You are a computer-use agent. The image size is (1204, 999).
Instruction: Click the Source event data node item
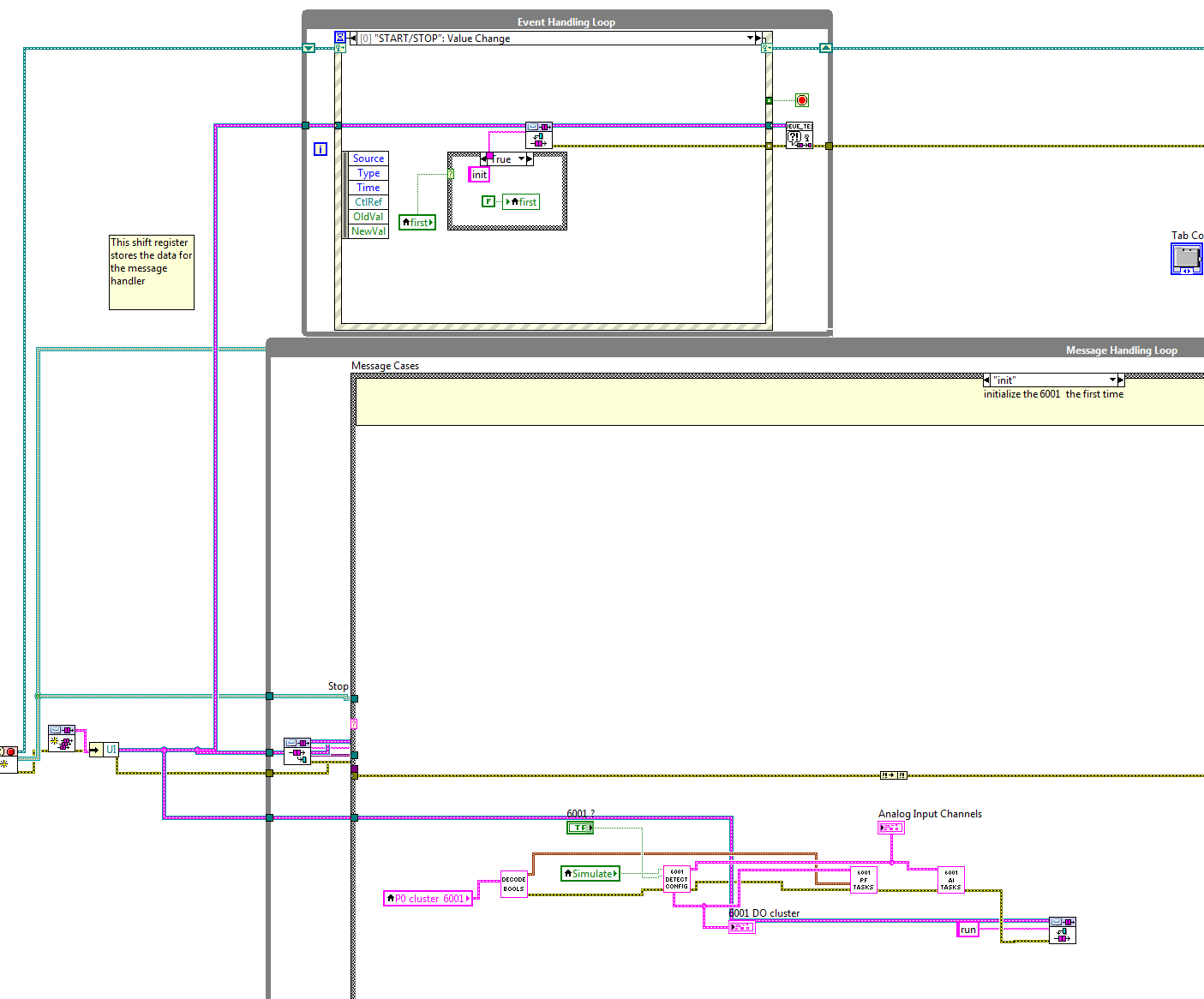pyautogui.click(x=368, y=159)
